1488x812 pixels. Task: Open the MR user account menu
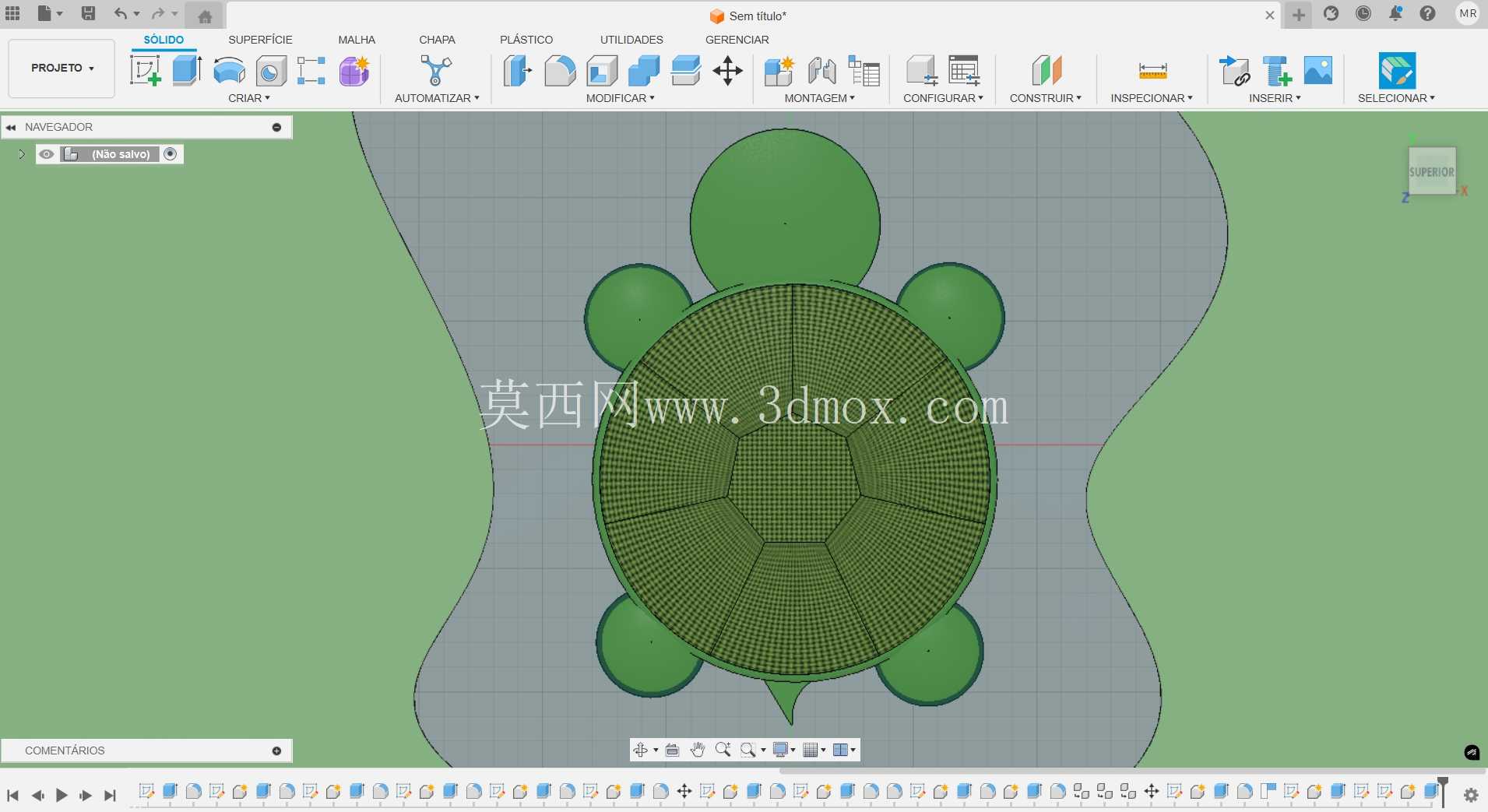(x=1468, y=14)
